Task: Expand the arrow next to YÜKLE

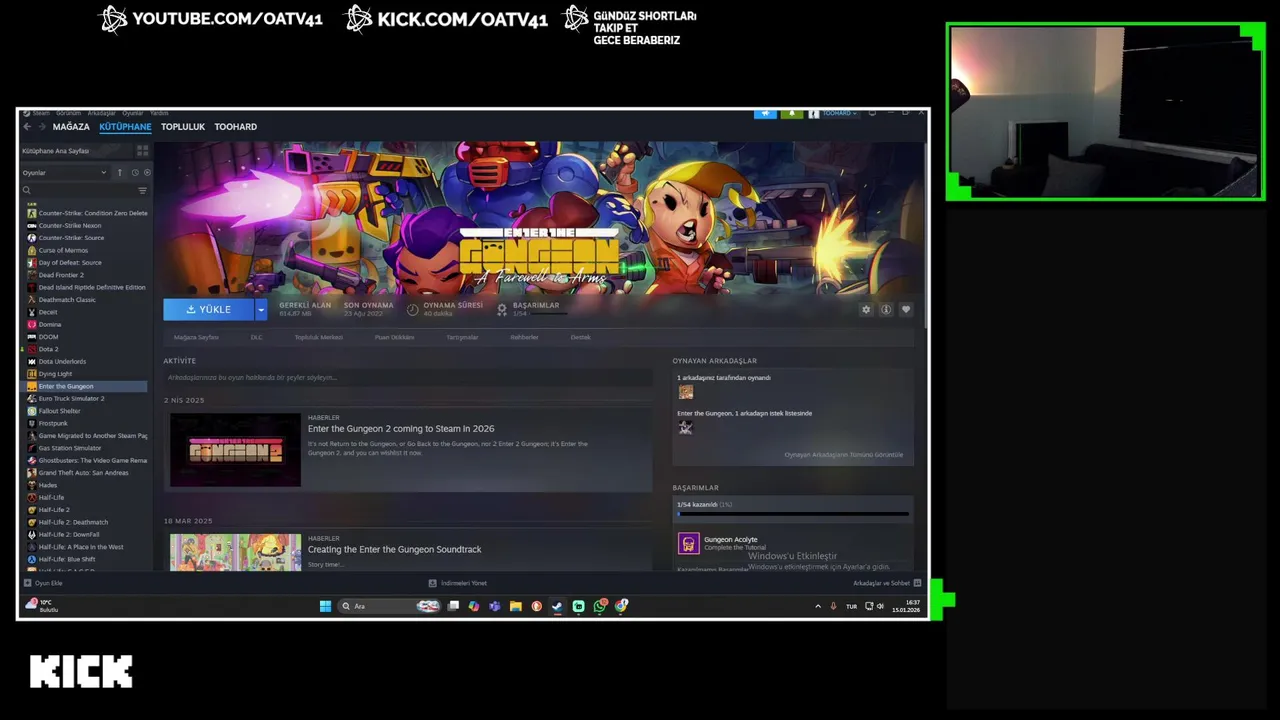Action: coord(261,310)
